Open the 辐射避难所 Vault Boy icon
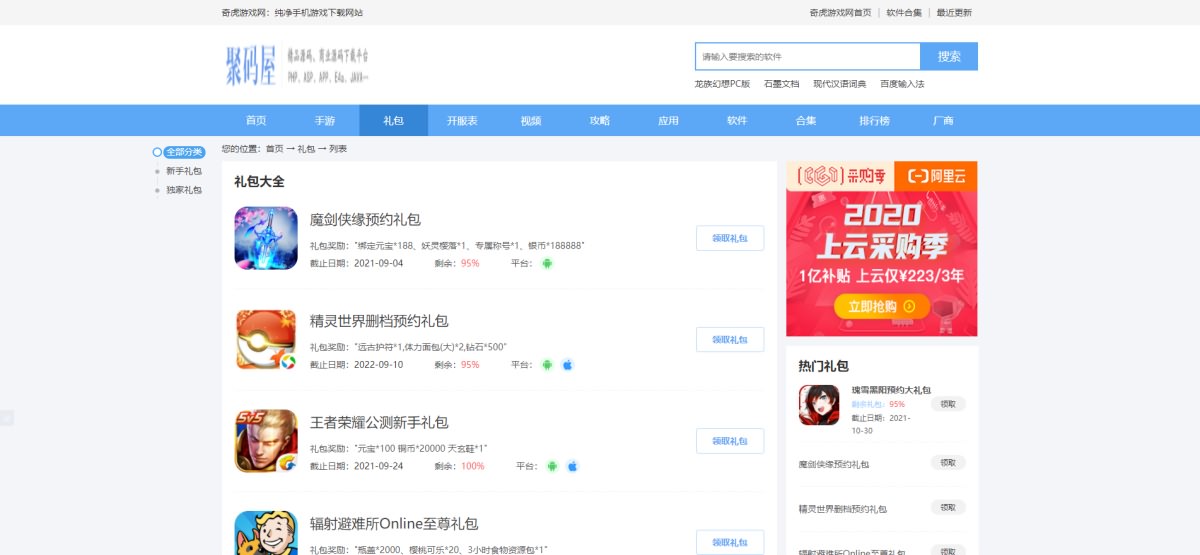Screen dimensions: 1200x555 (x=266, y=535)
